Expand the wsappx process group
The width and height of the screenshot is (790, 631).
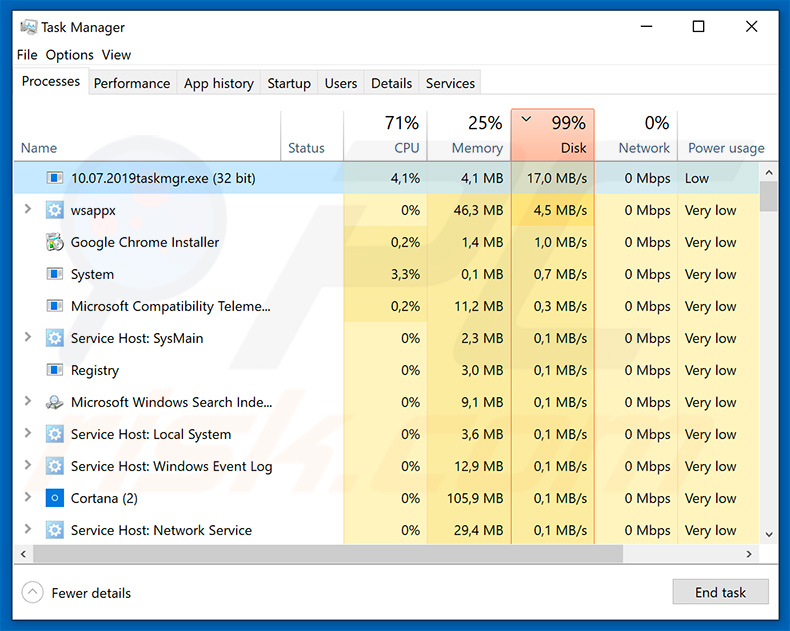tap(28, 209)
